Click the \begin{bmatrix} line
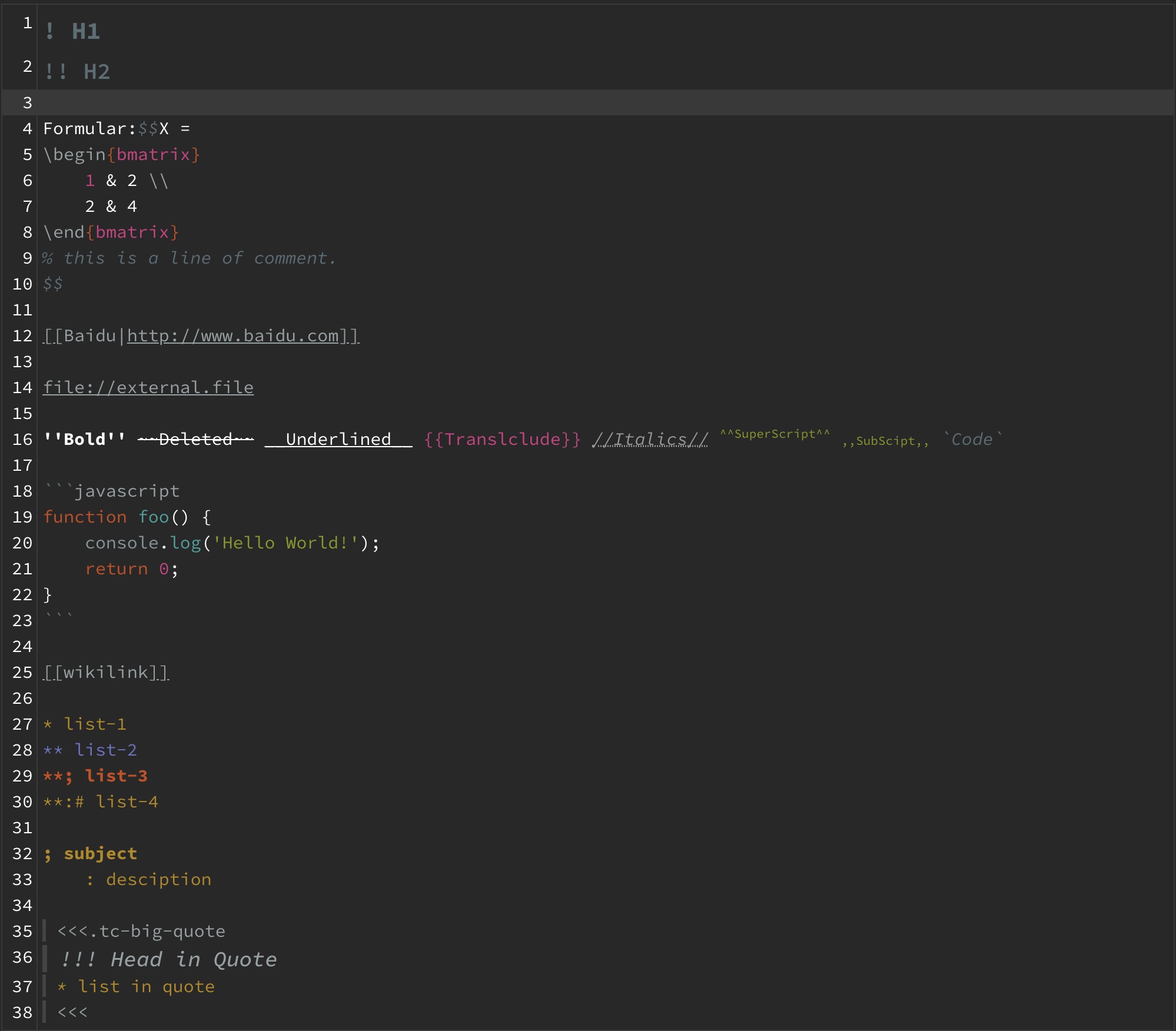This screenshot has width=1176, height=1031. pos(122,155)
